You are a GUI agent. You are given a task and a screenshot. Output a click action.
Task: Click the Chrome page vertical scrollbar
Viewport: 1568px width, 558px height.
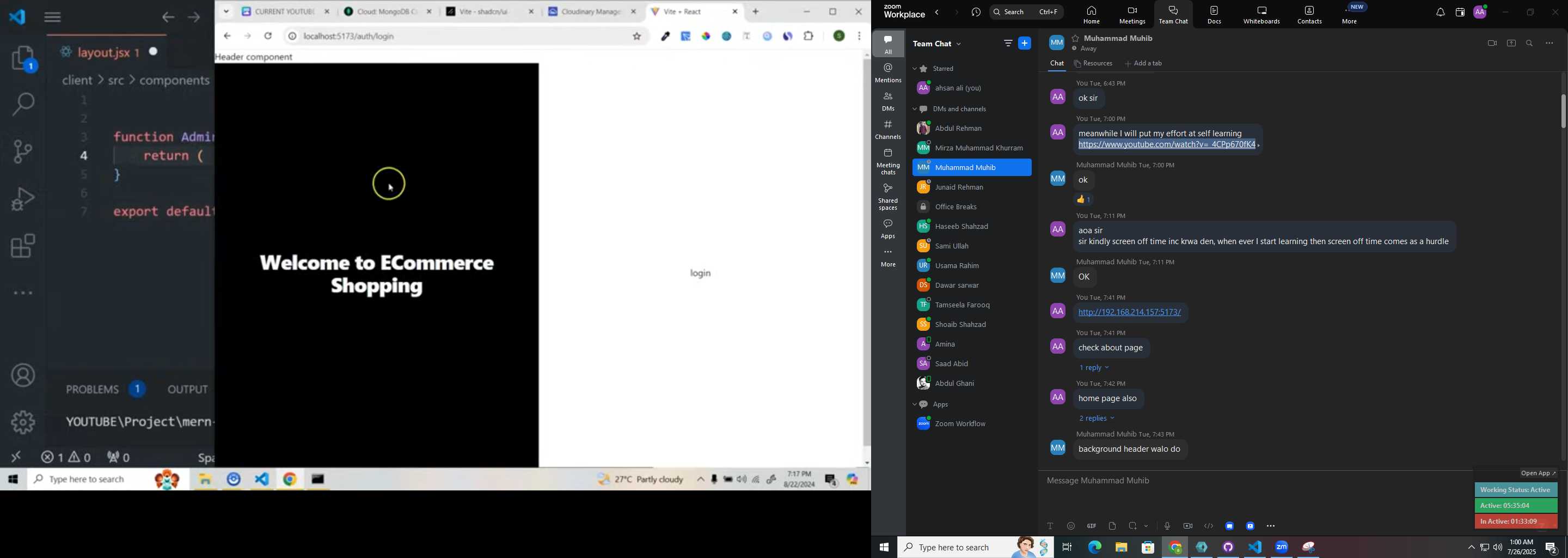[x=867, y=252]
